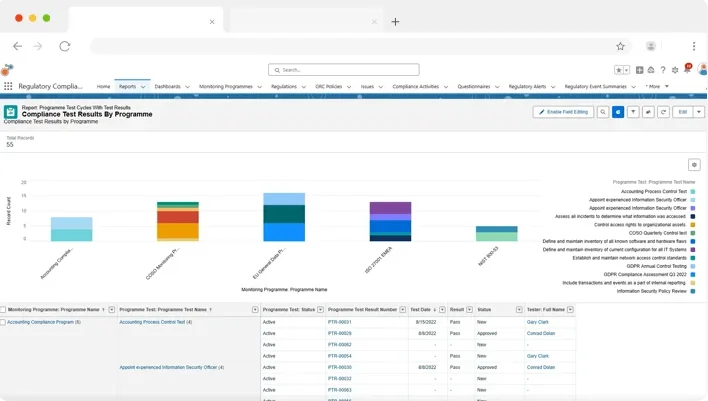Click Enable Field Editing button
Screen dimensions: 708x401
[564, 112]
